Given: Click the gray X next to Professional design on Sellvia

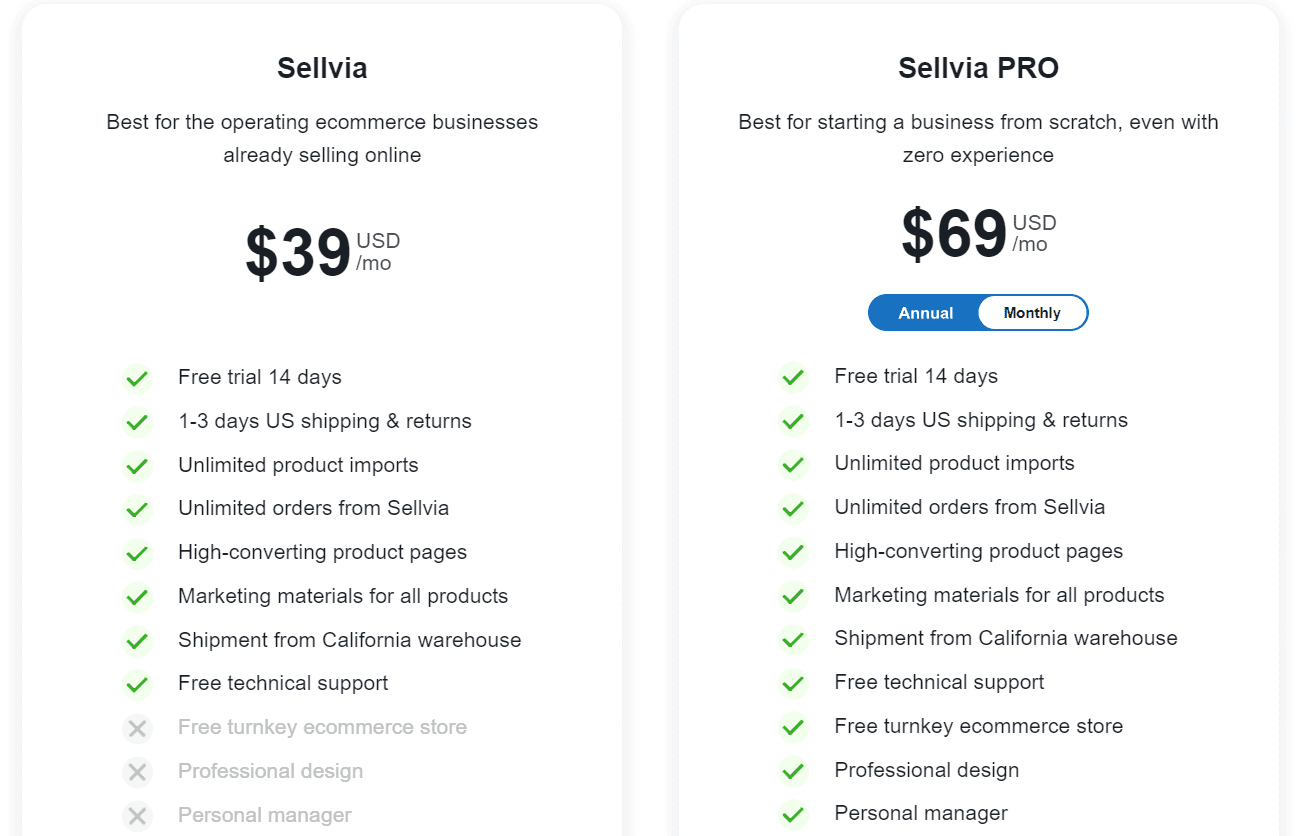Looking at the screenshot, I should pyautogui.click(x=137, y=772).
